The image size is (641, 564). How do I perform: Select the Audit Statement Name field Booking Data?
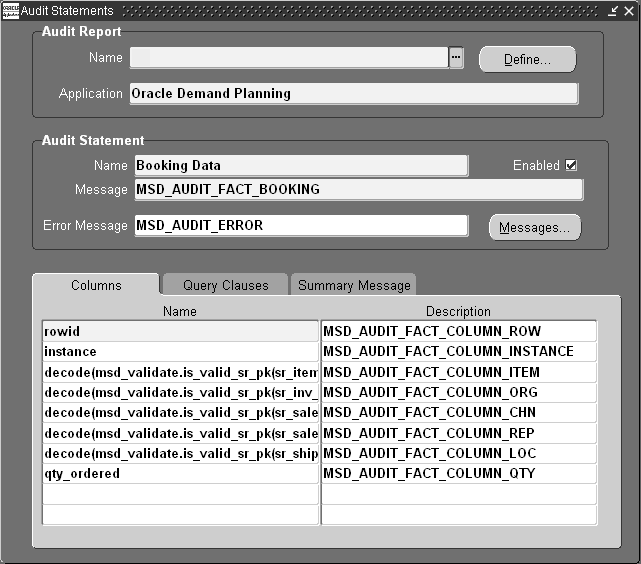(301, 166)
